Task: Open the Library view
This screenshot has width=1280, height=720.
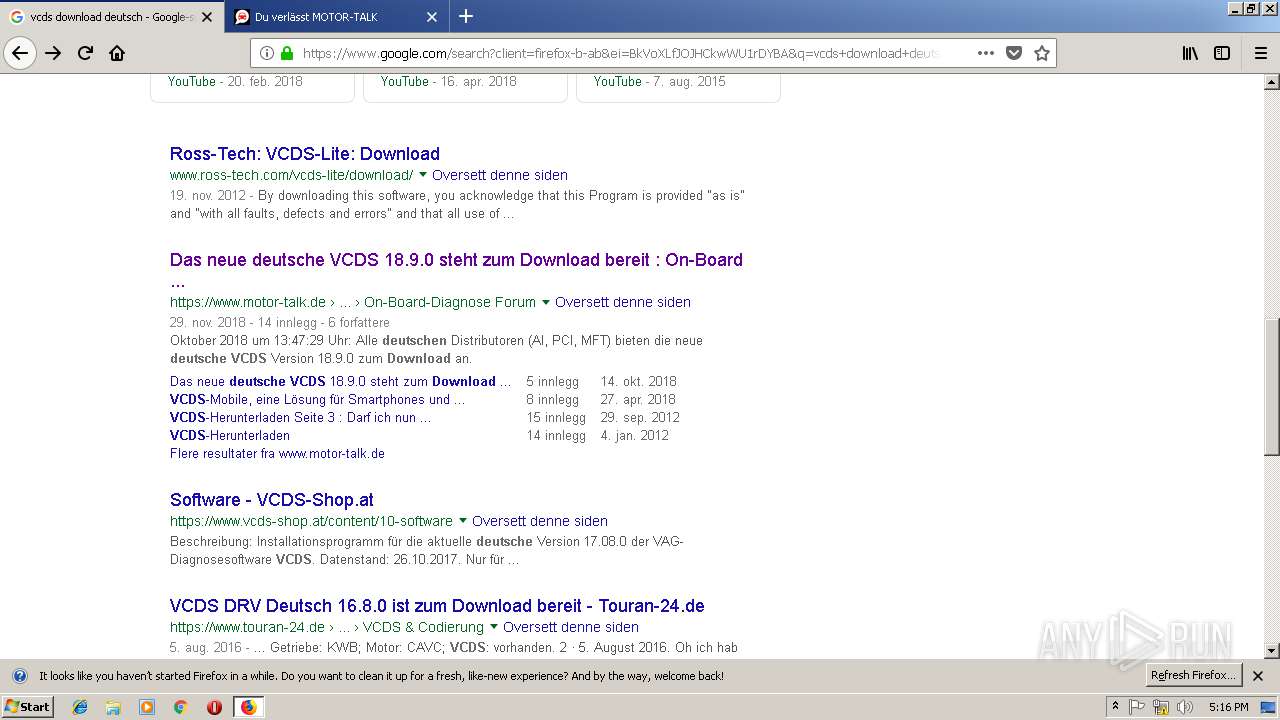Action: click(x=1190, y=53)
